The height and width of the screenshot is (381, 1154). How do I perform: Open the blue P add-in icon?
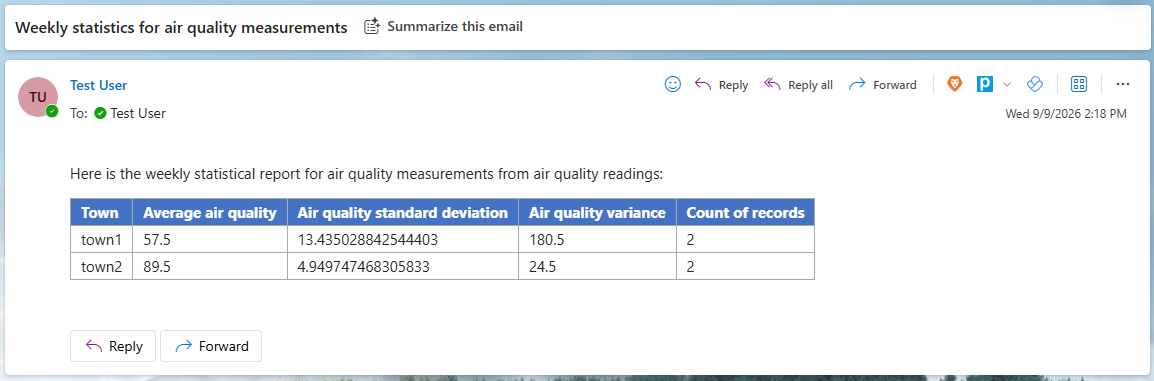(x=985, y=85)
